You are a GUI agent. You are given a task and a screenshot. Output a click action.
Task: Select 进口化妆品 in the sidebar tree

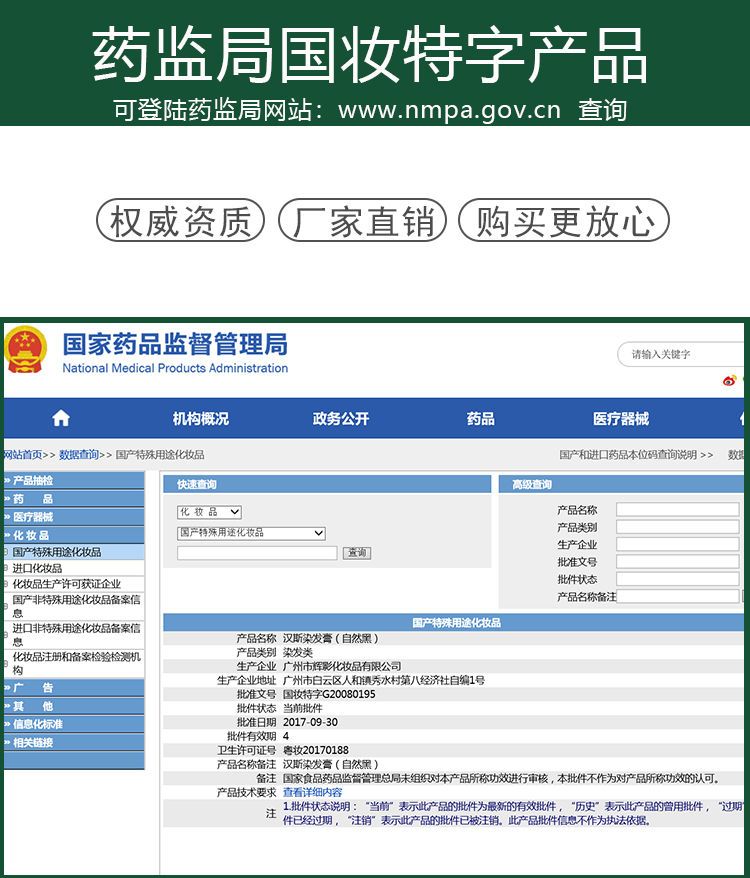pos(37,568)
